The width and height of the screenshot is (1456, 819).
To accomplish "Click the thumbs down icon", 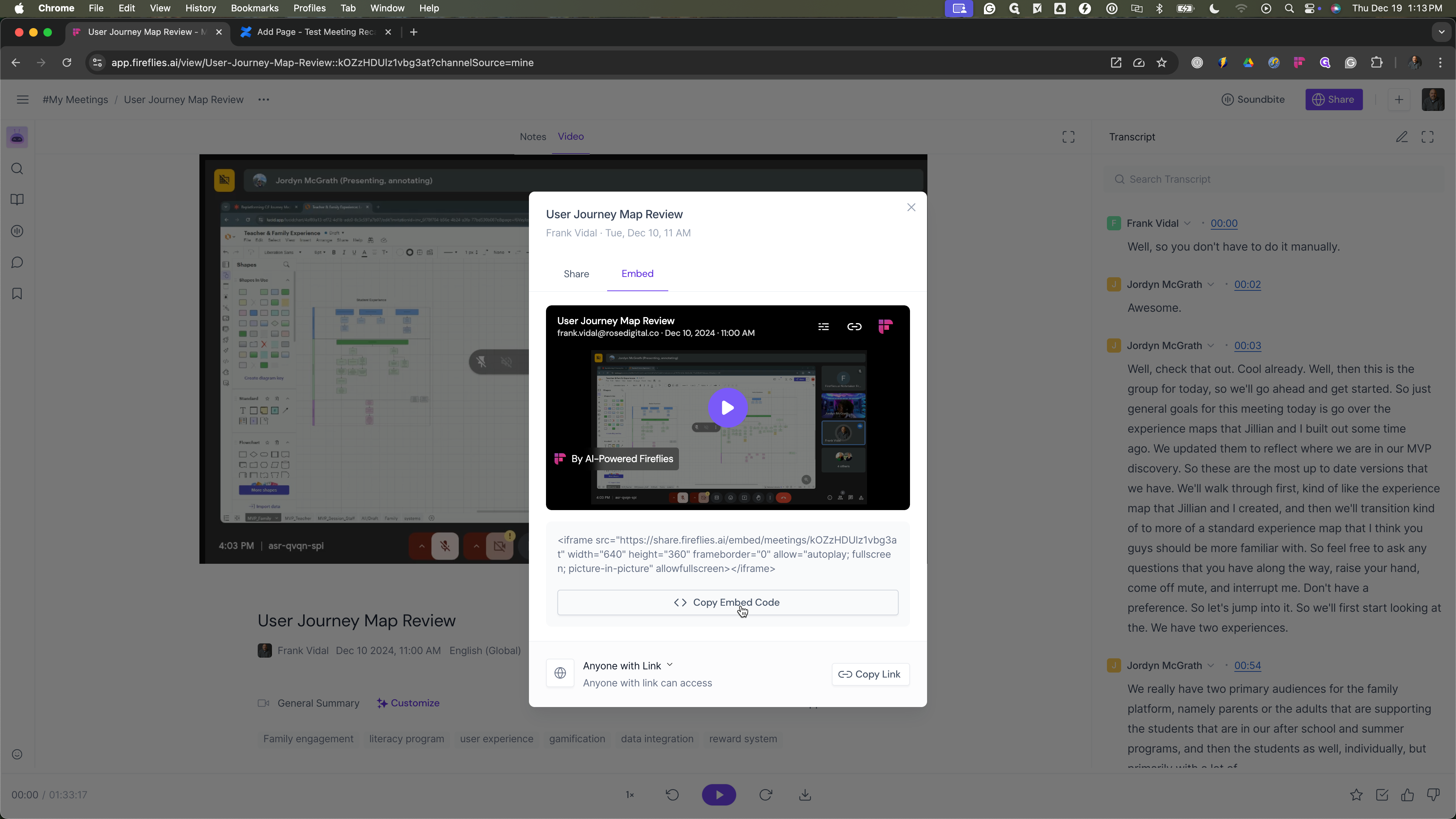I will pyautogui.click(x=1433, y=795).
